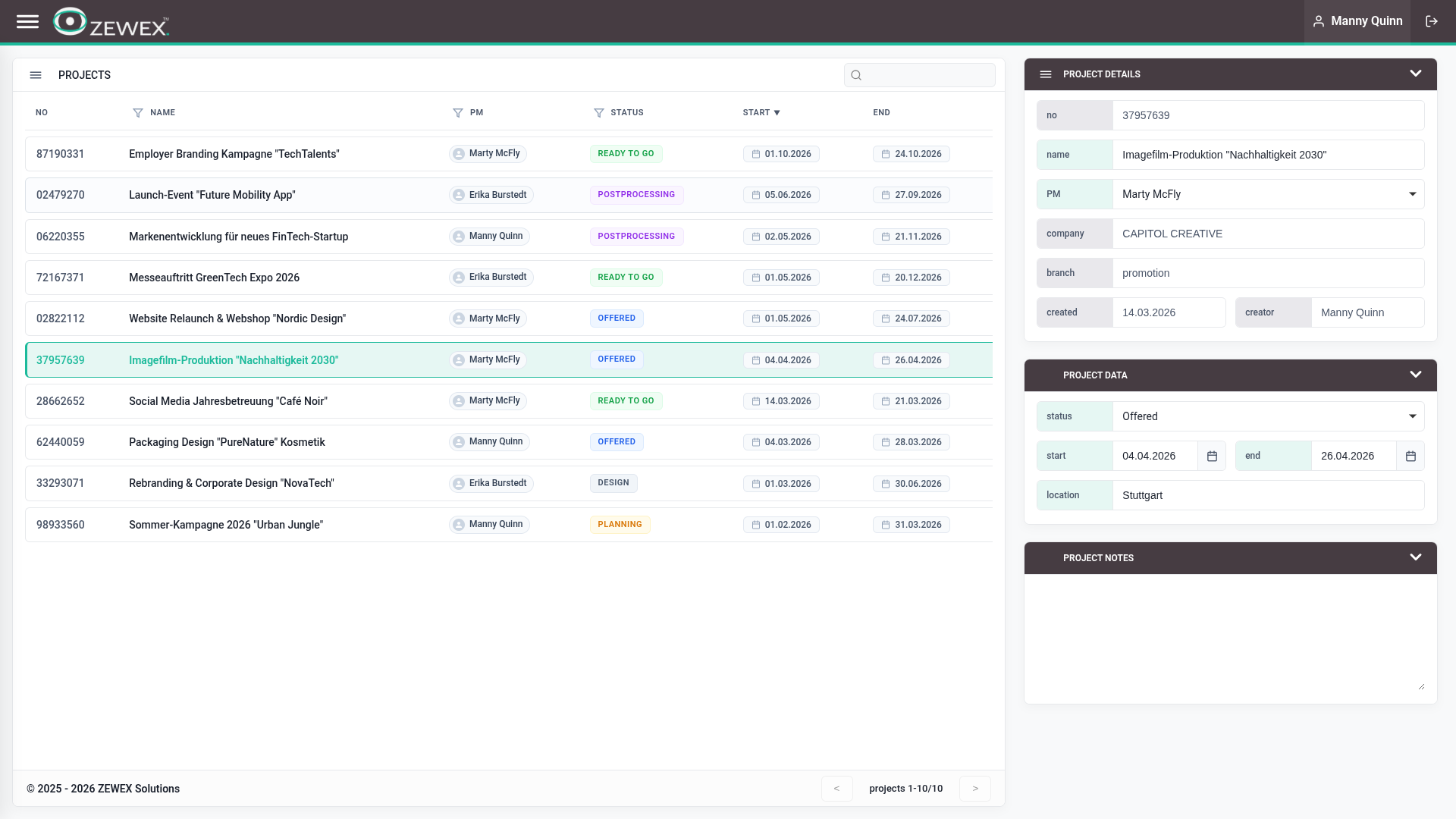
Task: Open the filter icon on the STATUS column
Action: 599,112
